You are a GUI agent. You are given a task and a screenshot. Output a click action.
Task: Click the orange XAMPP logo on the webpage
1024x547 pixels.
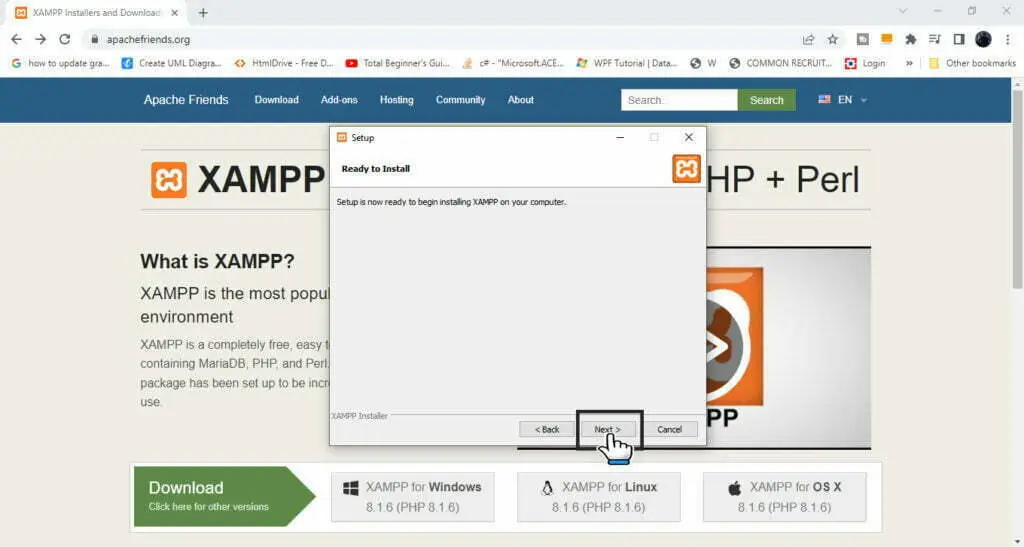[169, 180]
